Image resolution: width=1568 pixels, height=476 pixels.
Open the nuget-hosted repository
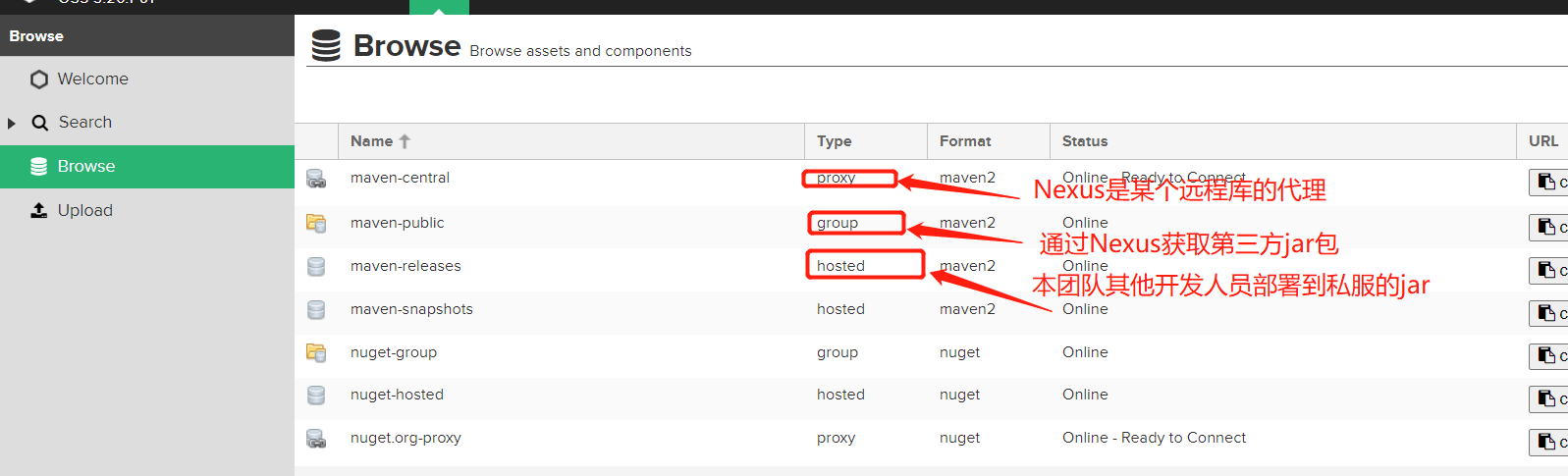pos(397,395)
